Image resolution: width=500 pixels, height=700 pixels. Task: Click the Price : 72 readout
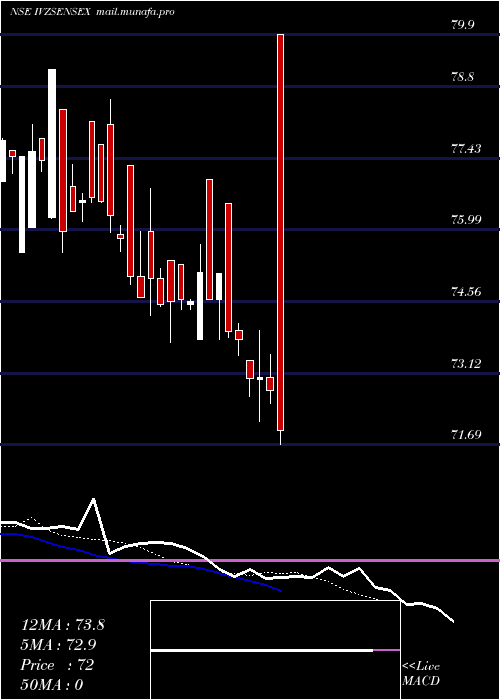coord(57,665)
